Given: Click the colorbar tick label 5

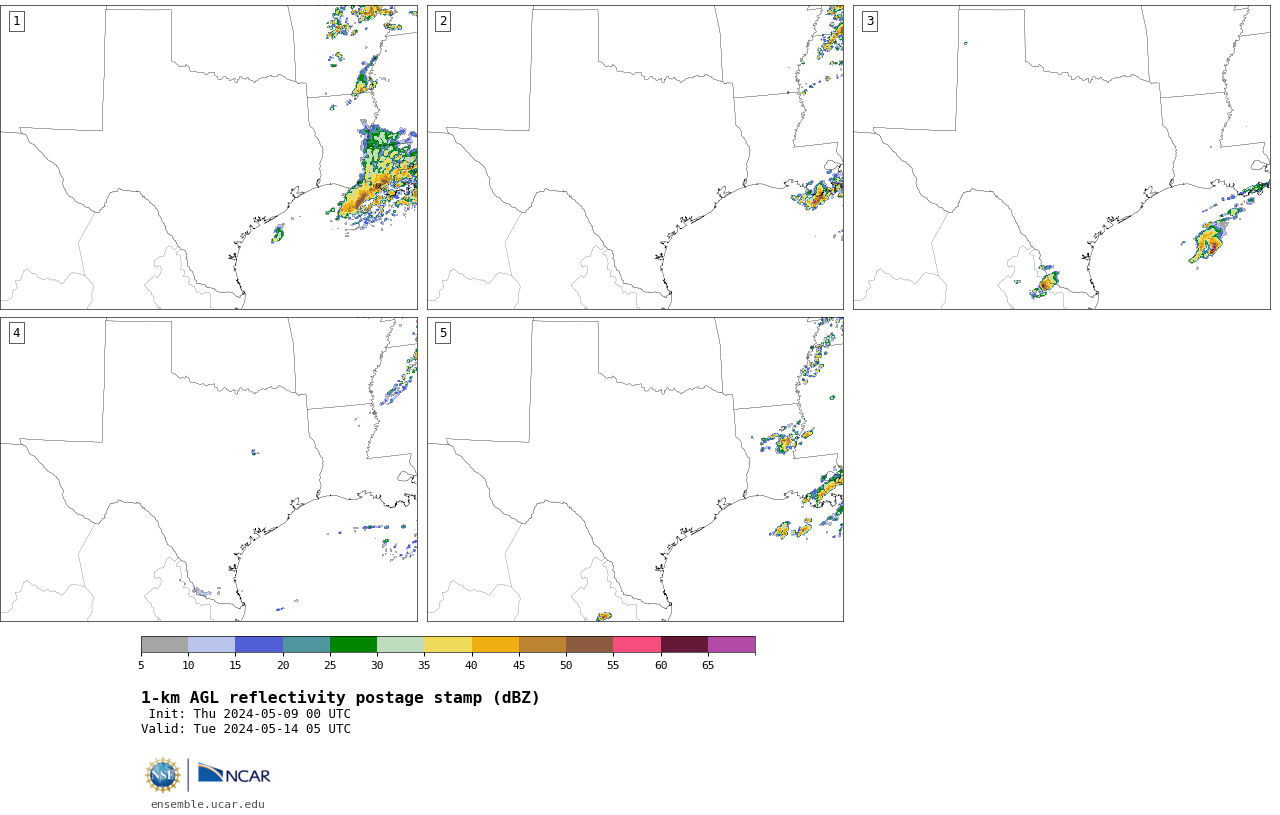Looking at the screenshot, I should tap(141, 665).
